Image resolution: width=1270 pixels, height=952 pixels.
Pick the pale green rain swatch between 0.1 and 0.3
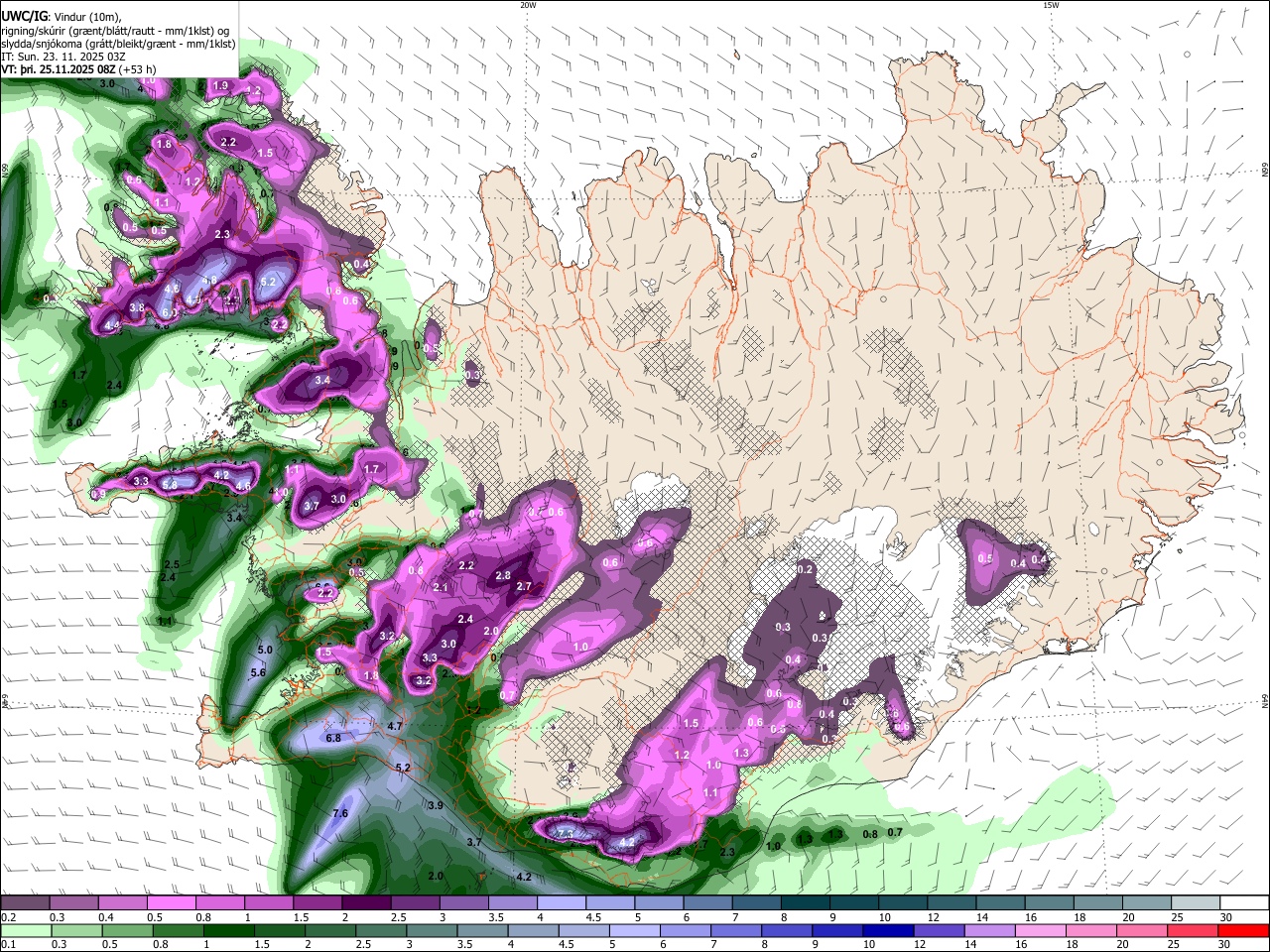pos(26,930)
